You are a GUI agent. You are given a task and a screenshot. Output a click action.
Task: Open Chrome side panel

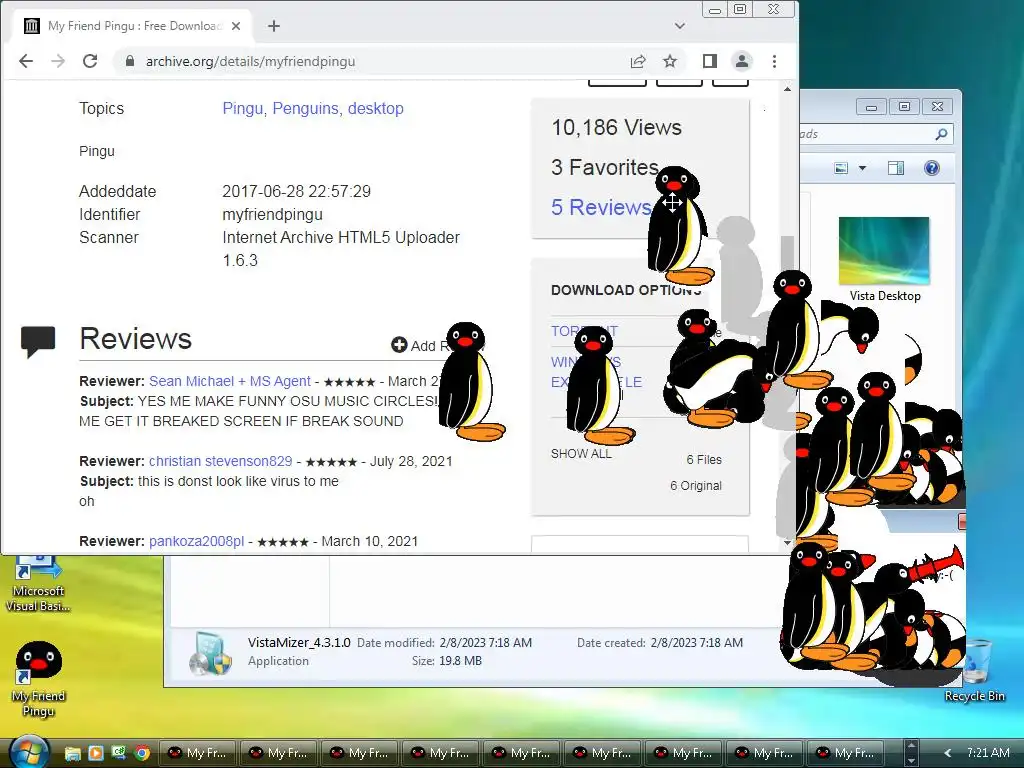pos(710,61)
